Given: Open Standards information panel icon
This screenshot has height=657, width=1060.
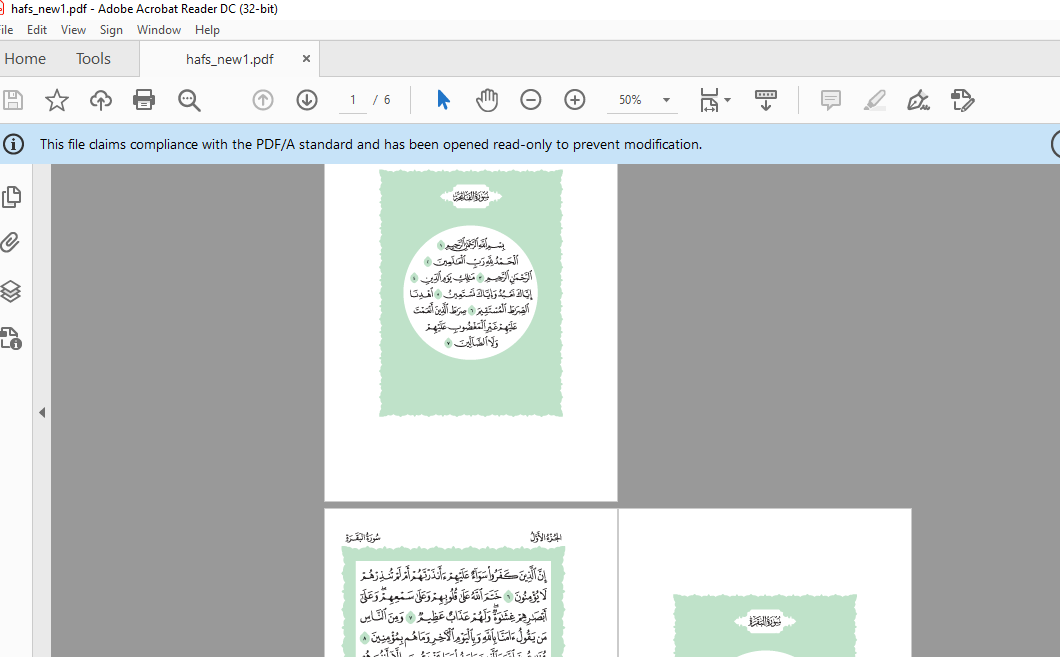Looking at the screenshot, I should pos(11,338).
